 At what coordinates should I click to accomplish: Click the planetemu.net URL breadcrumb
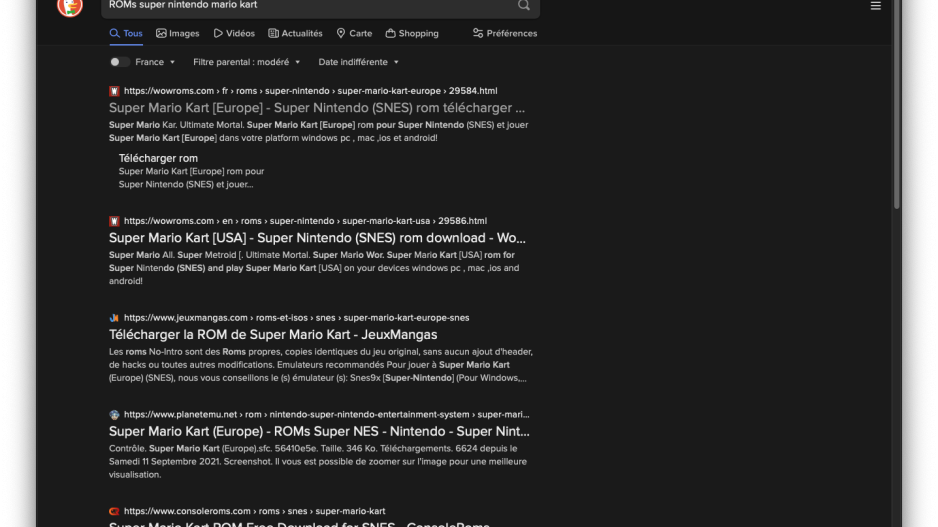pyautogui.click(x=326, y=415)
